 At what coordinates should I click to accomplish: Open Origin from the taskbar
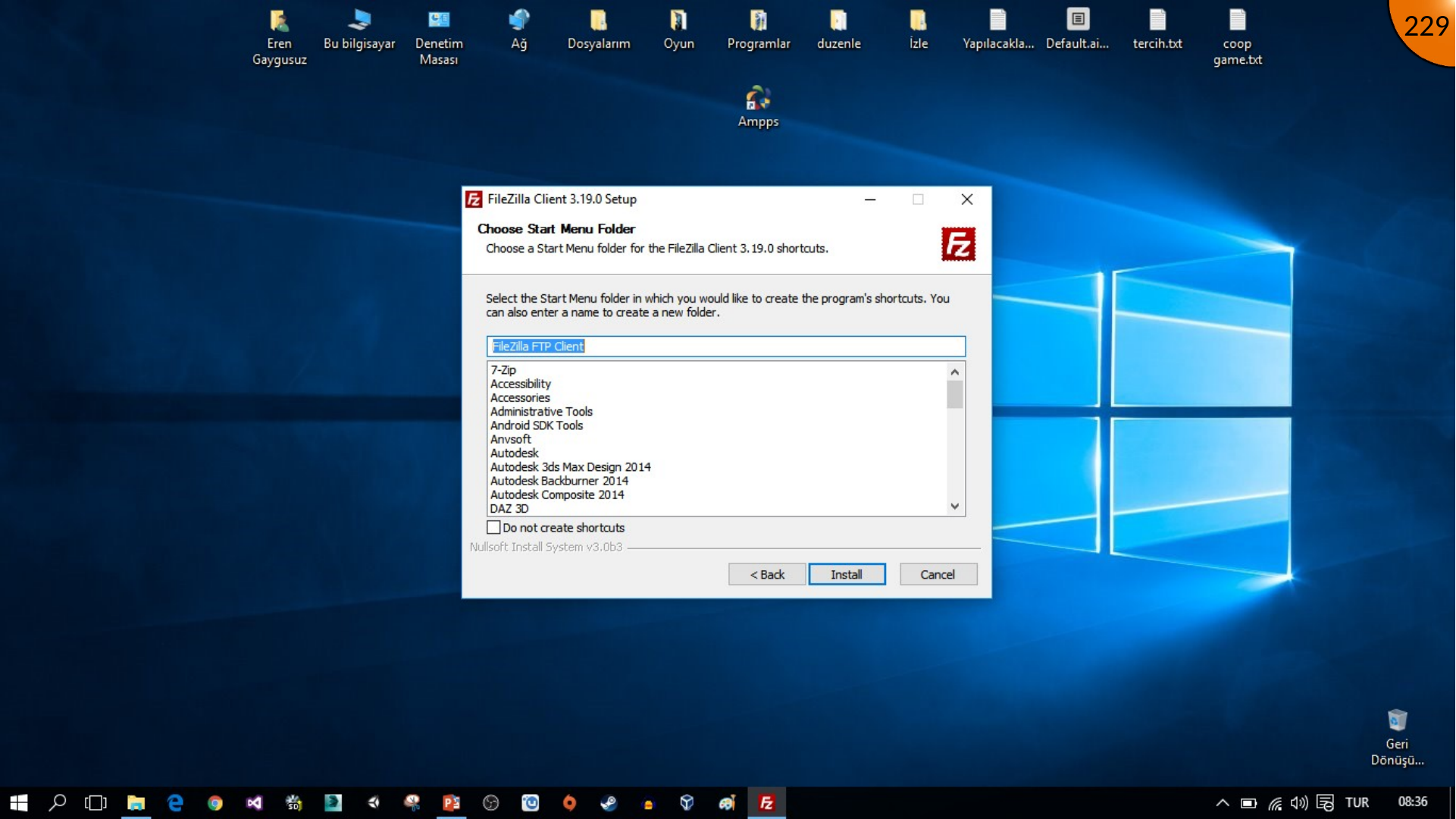570,802
